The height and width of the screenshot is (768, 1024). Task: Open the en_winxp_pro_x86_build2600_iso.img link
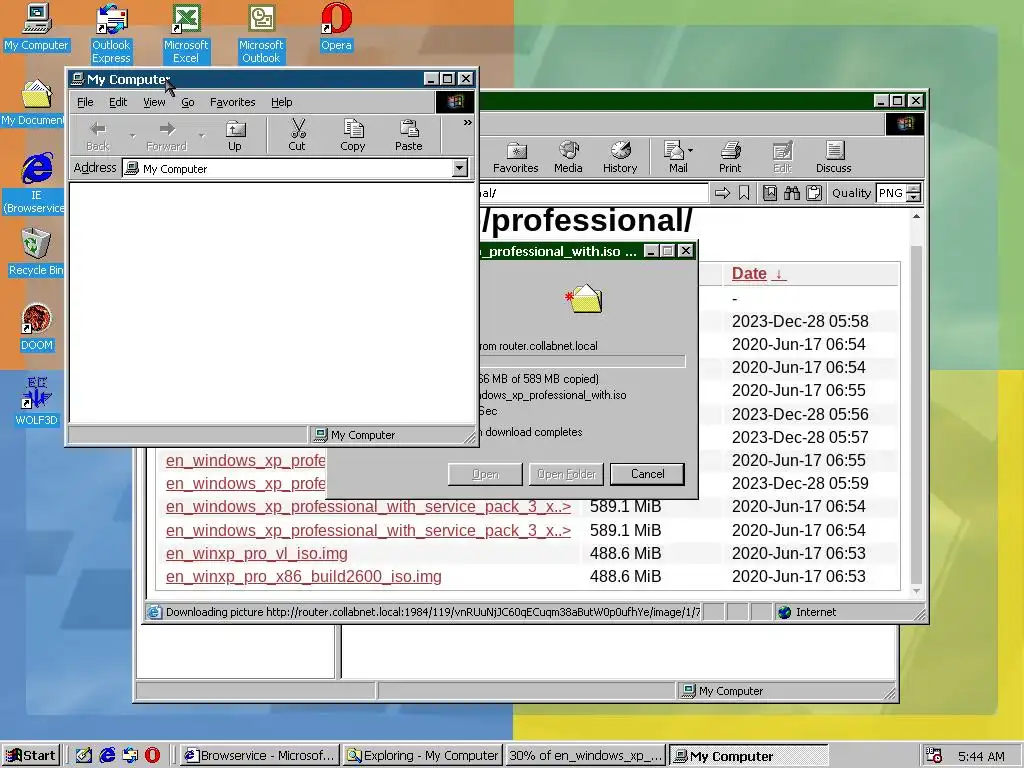pos(304,577)
